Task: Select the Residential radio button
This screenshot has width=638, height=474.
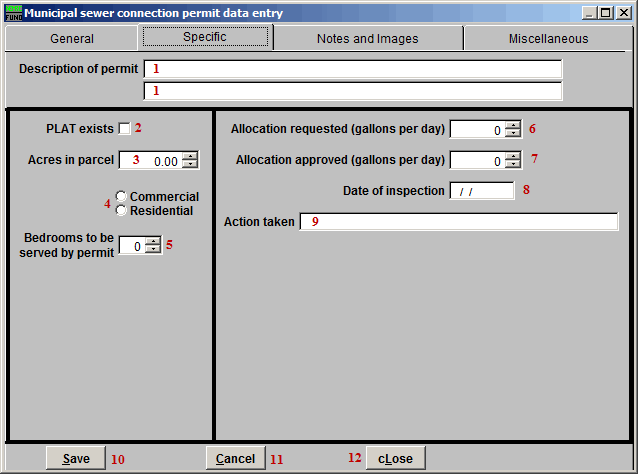Action: point(121,210)
